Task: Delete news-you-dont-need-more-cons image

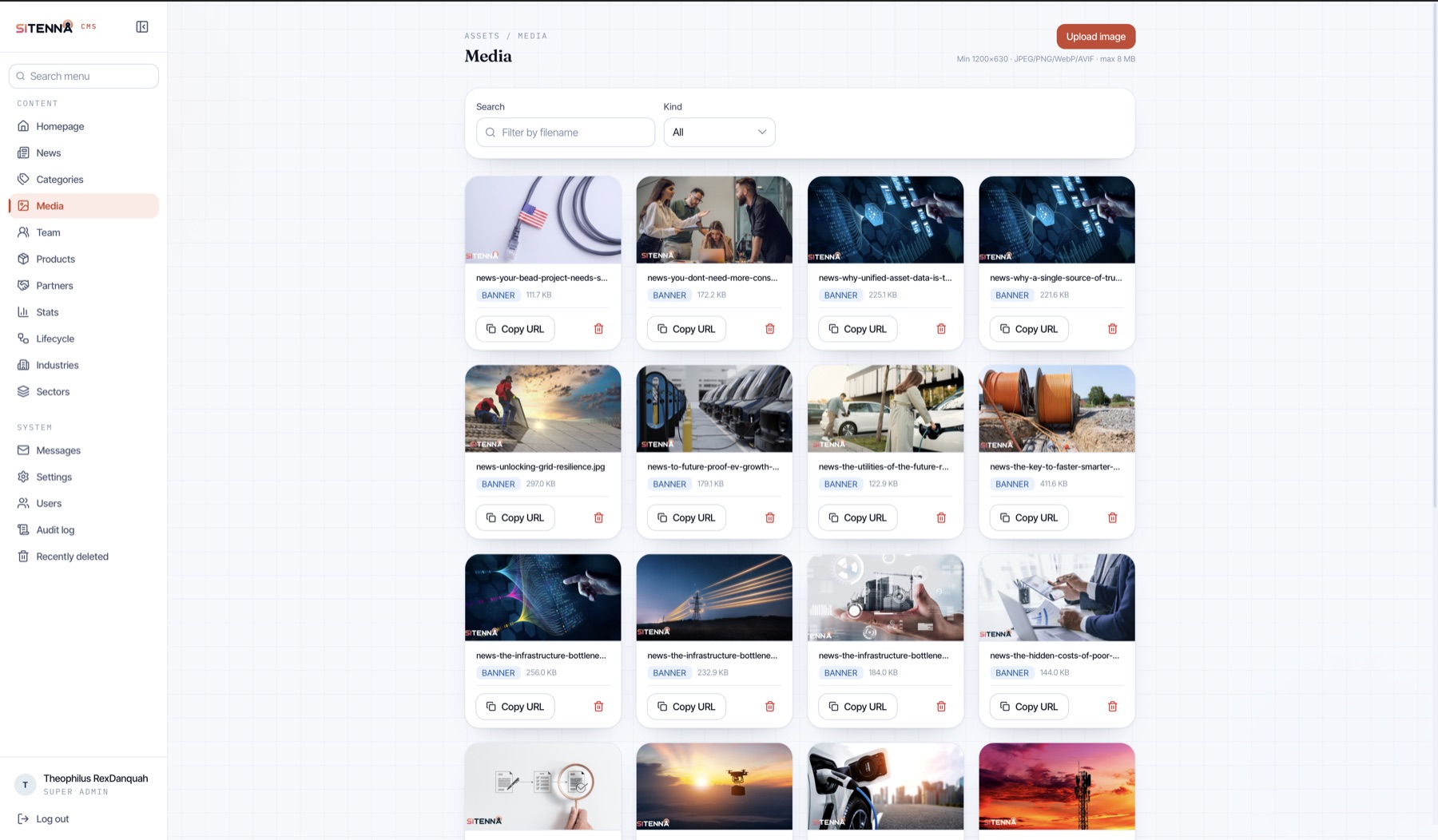Action: tap(770, 329)
